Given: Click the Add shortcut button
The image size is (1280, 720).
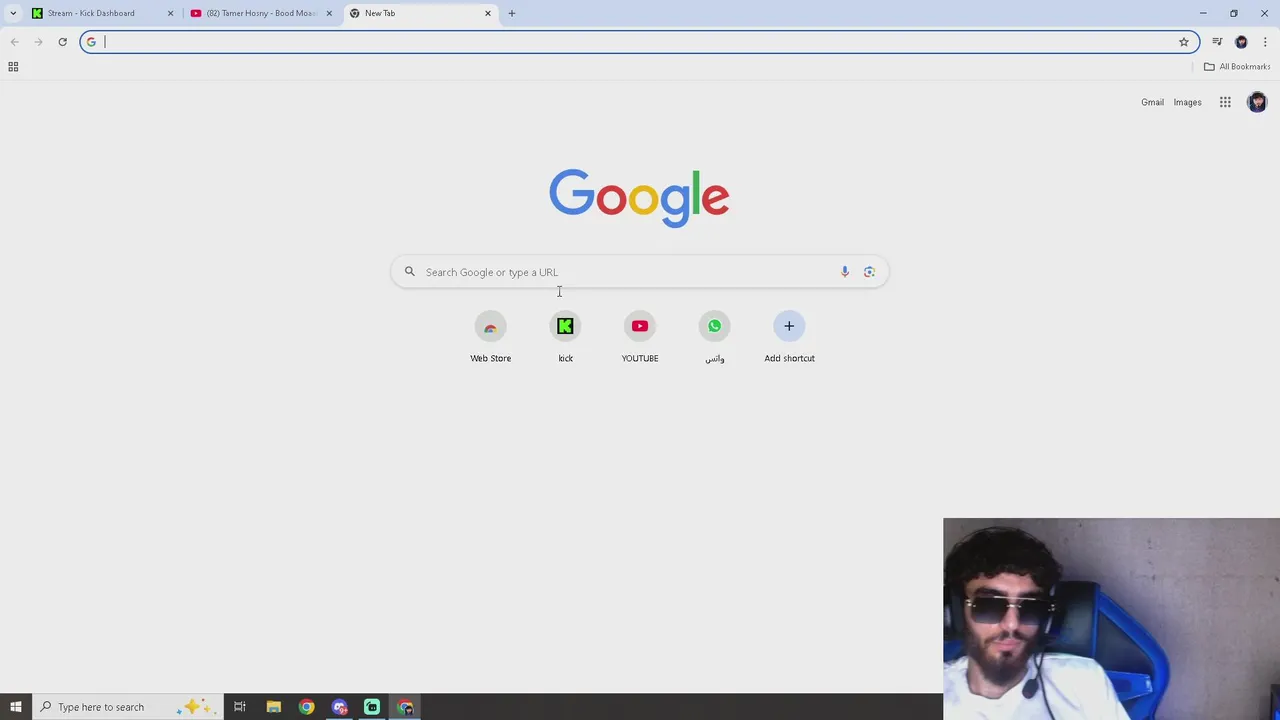Looking at the screenshot, I should click(789, 336).
